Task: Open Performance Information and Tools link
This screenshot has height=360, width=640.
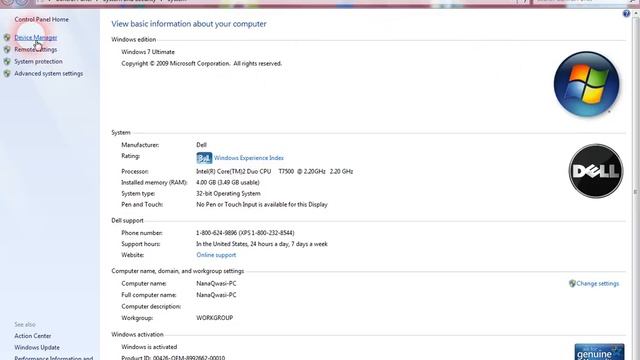Action: point(54,358)
